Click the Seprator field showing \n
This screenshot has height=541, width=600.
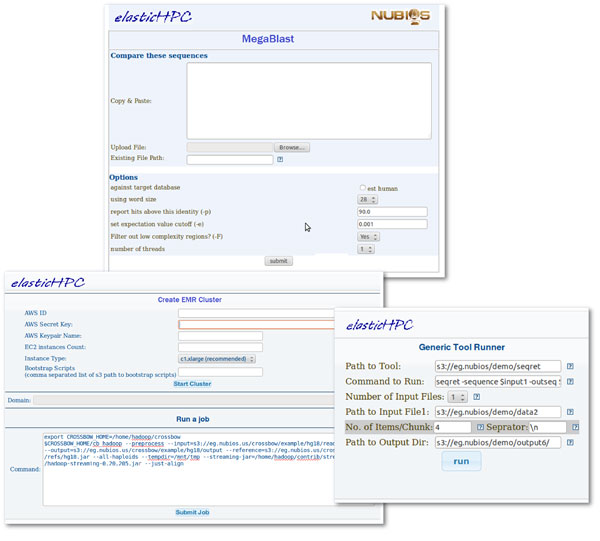548,427
